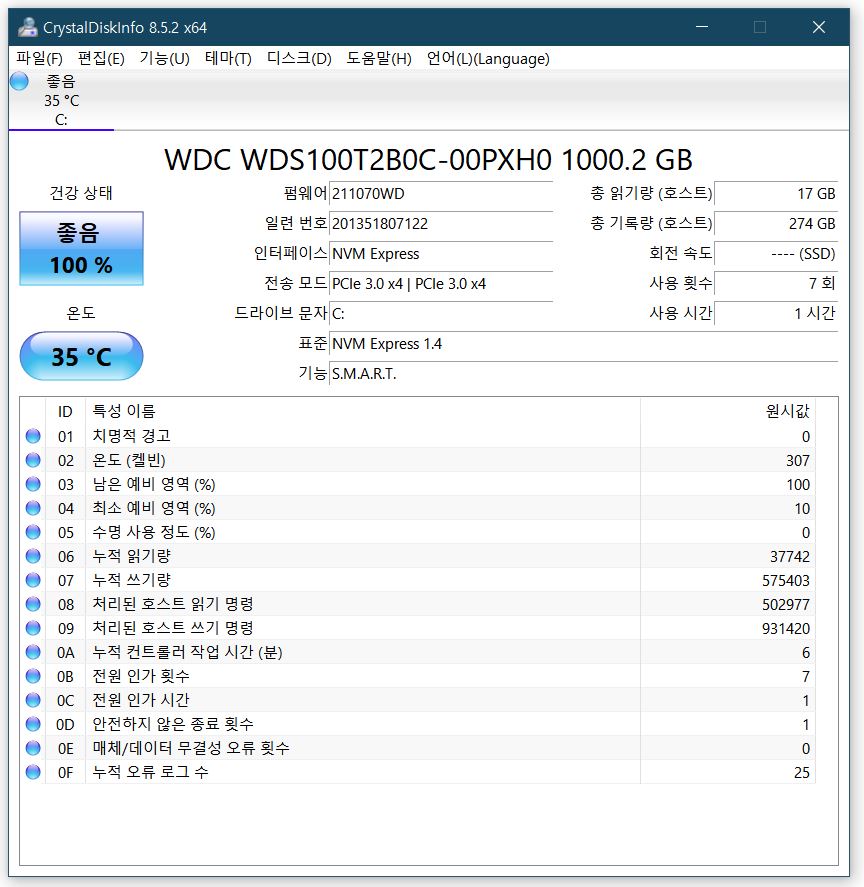Click status orb for row 01 치명적 경고

tap(33, 436)
